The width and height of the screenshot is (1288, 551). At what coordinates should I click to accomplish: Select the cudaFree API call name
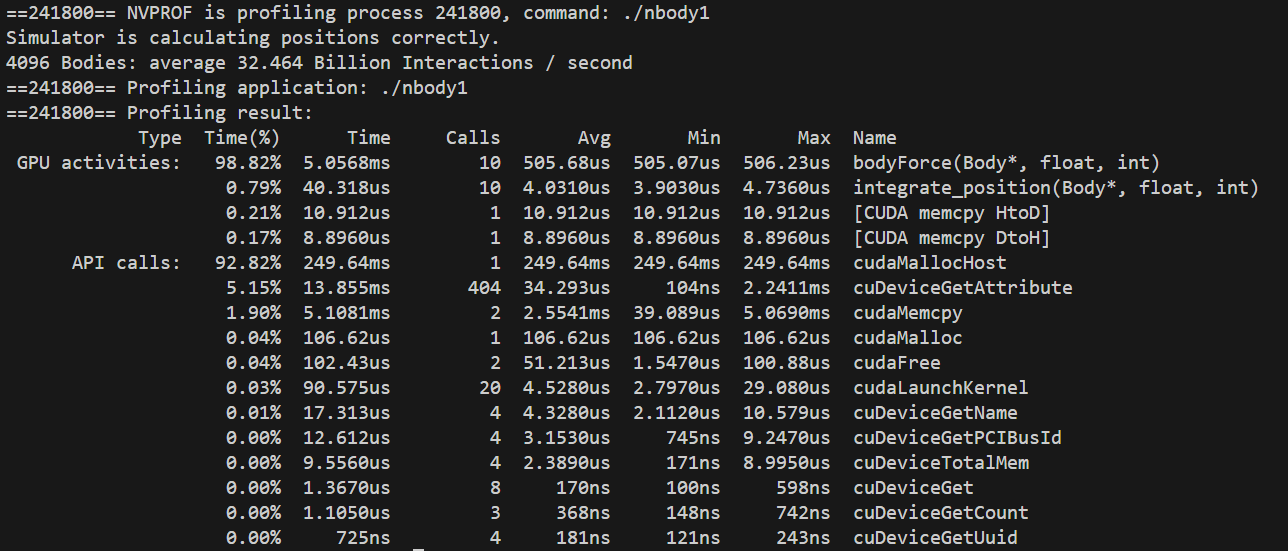click(x=896, y=363)
